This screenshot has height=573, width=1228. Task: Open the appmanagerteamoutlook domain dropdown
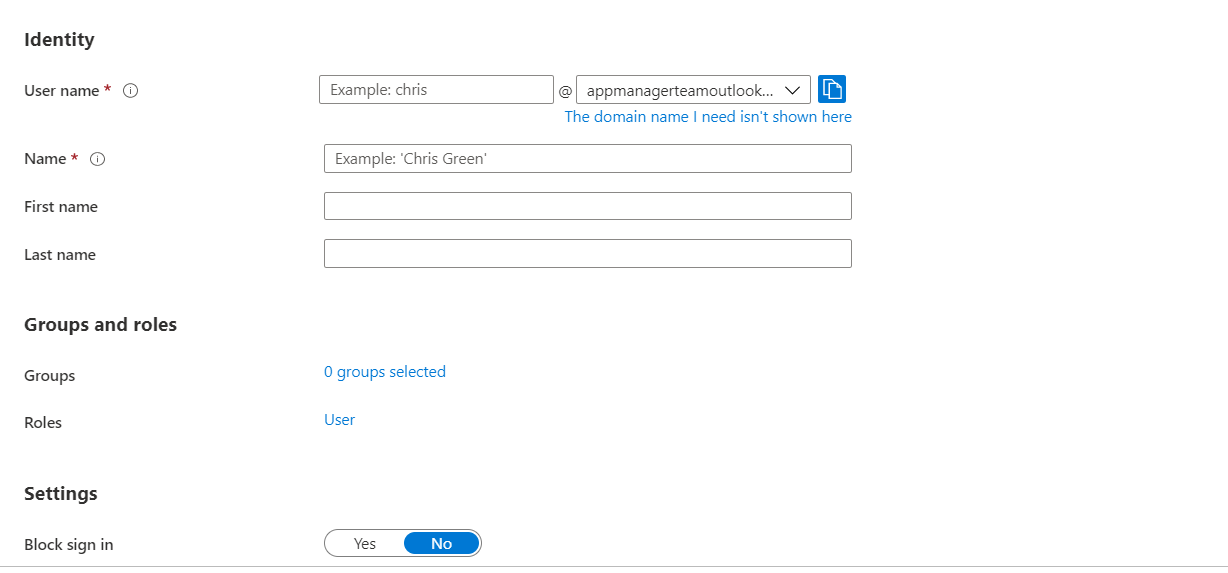pyautogui.click(x=680, y=90)
